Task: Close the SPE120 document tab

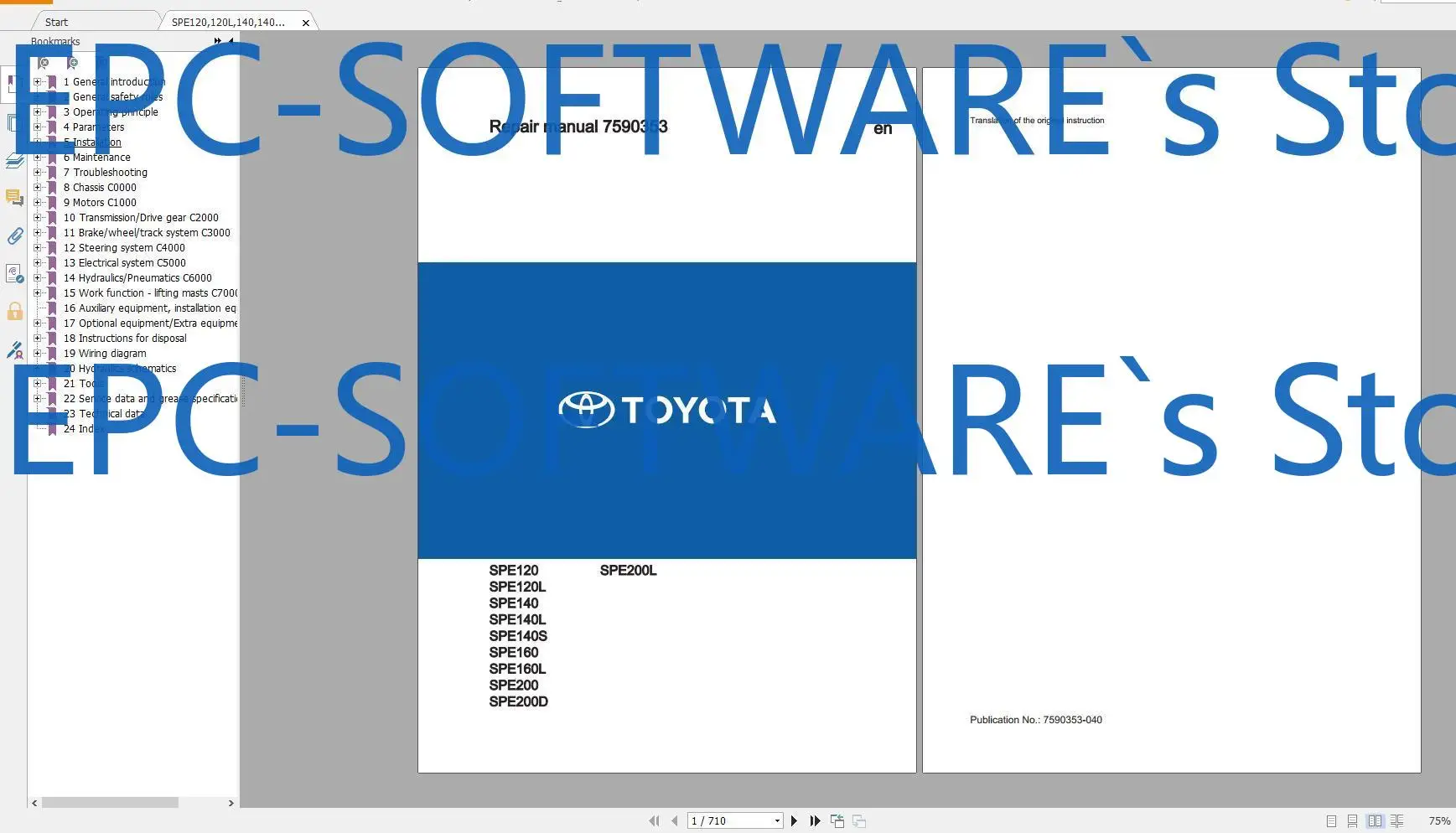Action: tap(306, 23)
